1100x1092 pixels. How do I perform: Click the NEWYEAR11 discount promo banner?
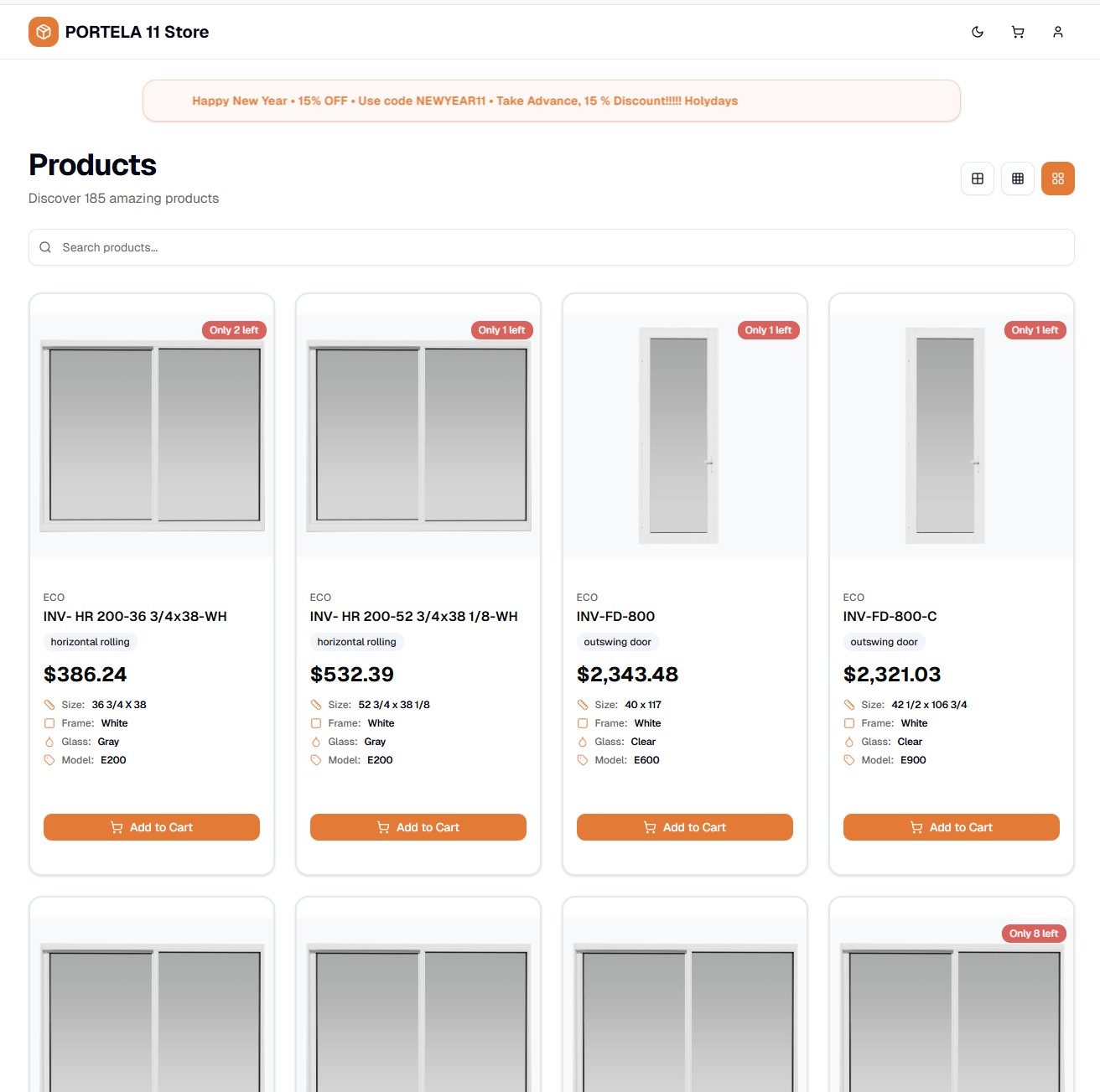click(x=550, y=101)
